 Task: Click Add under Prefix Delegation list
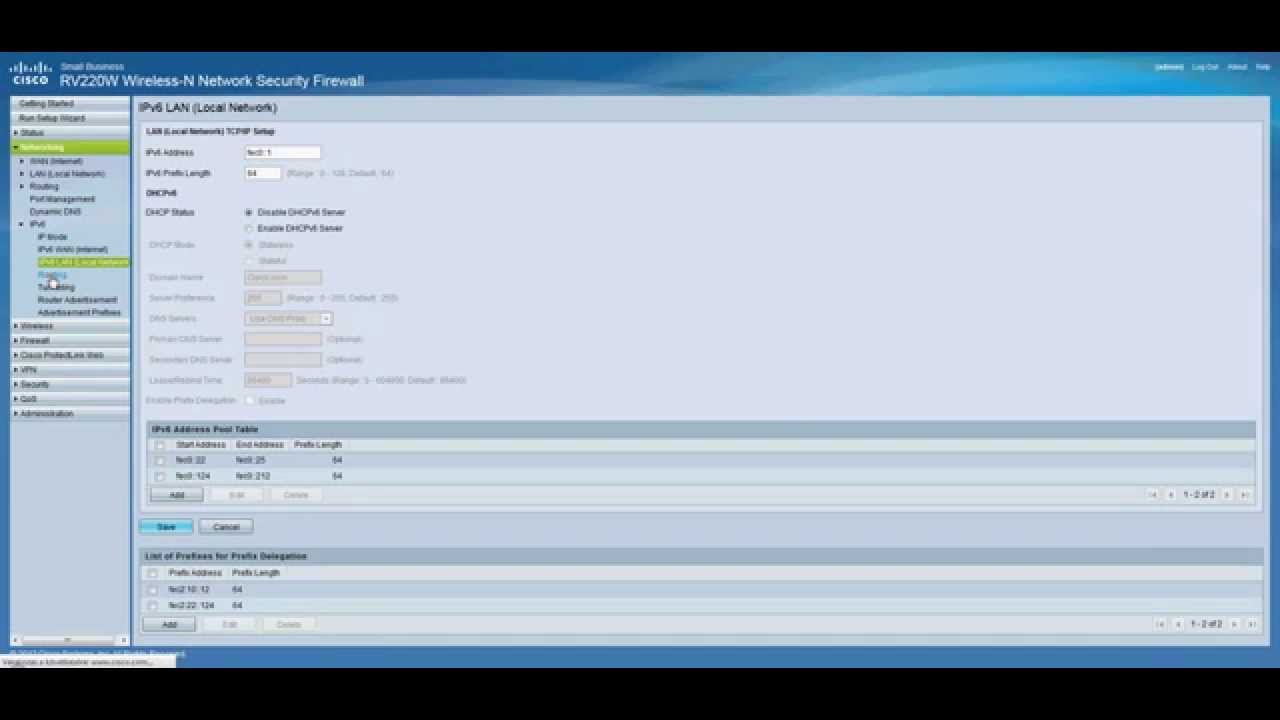169,624
